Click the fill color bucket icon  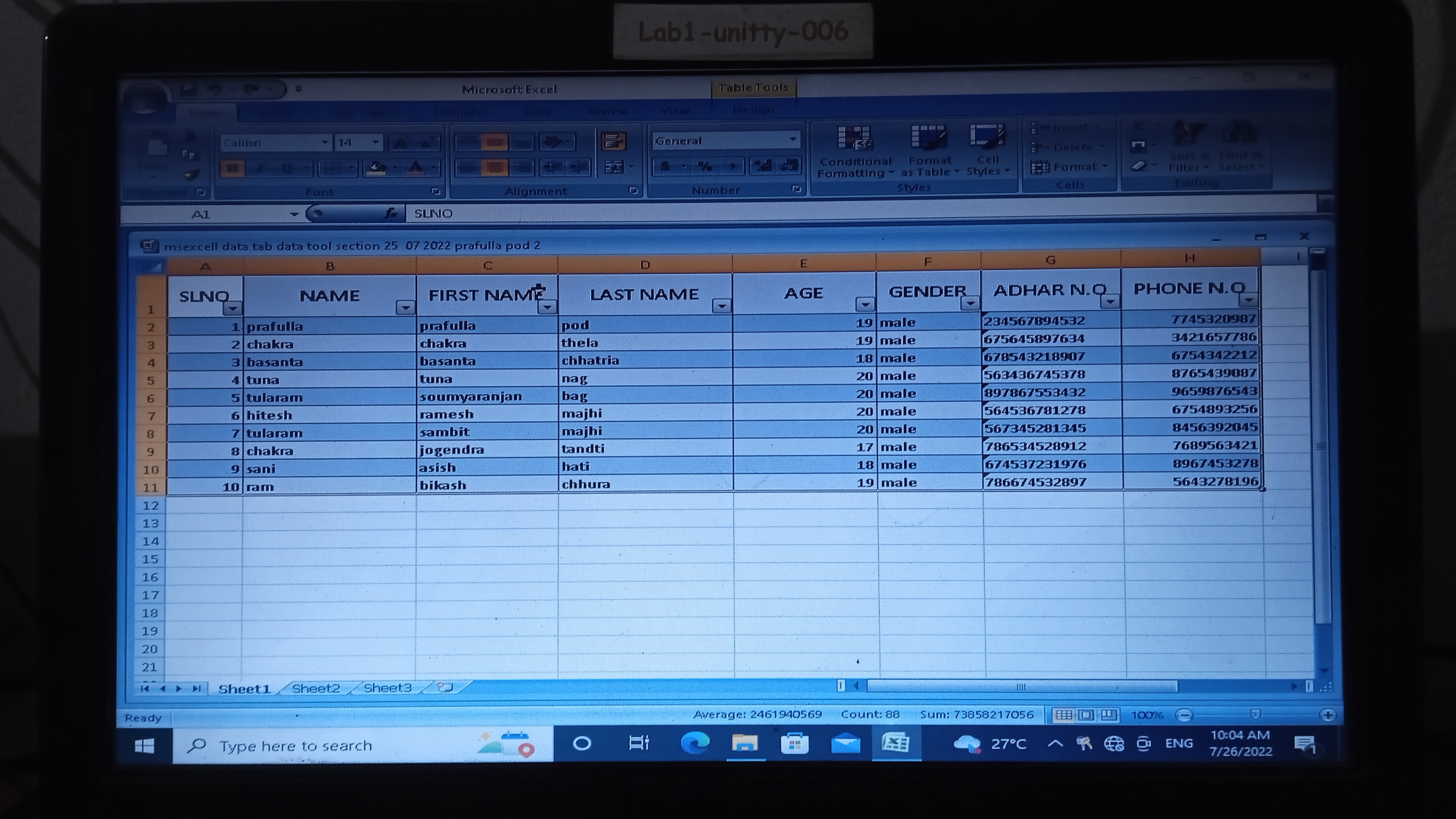(x=377, y=168)
